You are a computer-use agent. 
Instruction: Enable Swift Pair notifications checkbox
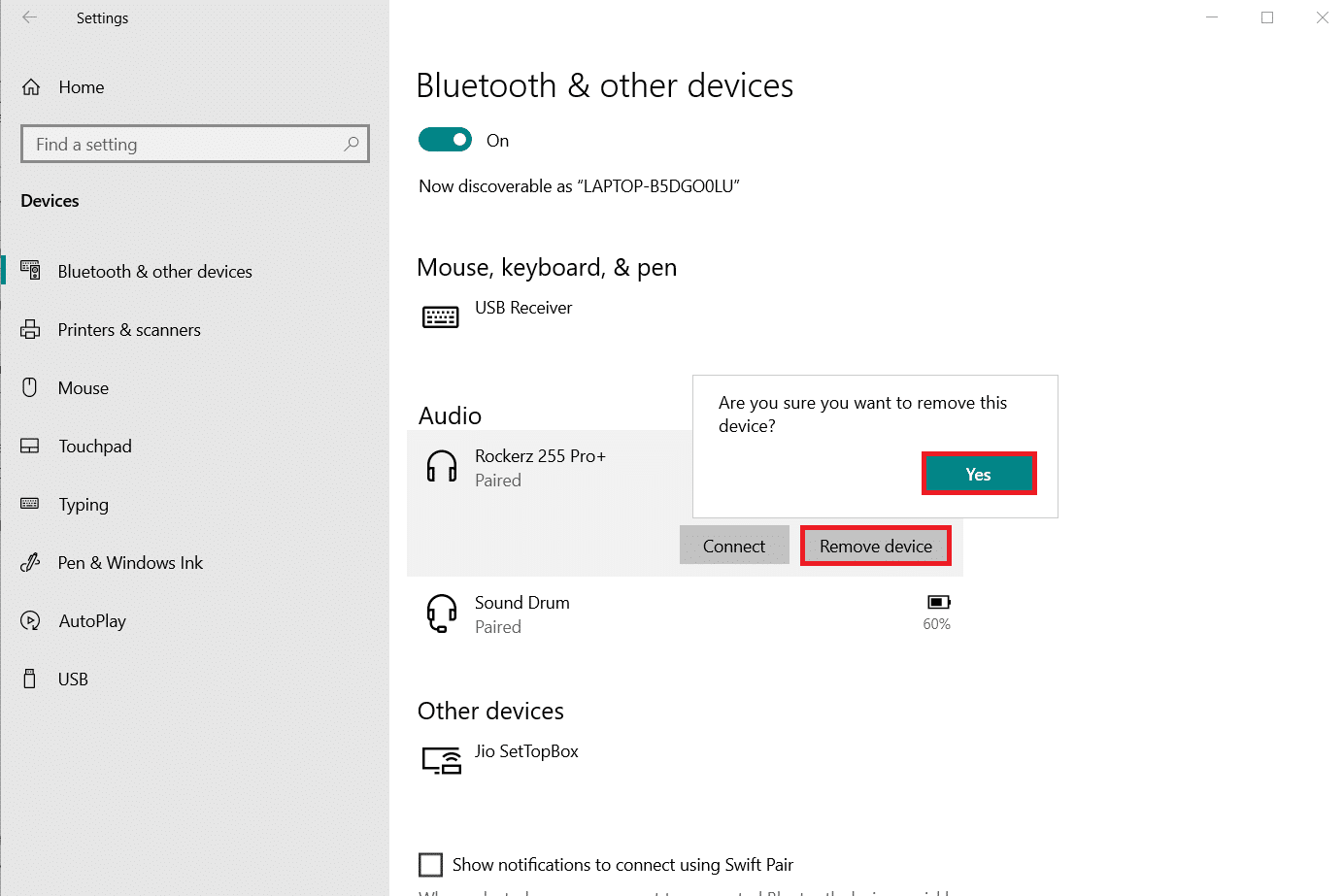coord(430,864)
